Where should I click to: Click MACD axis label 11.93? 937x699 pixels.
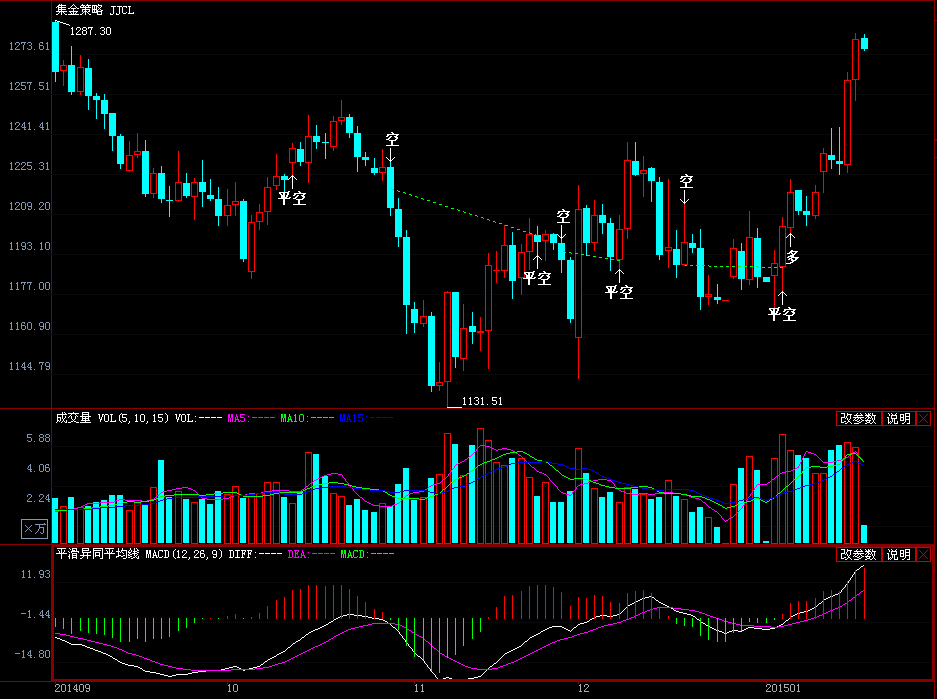[35, 575]
